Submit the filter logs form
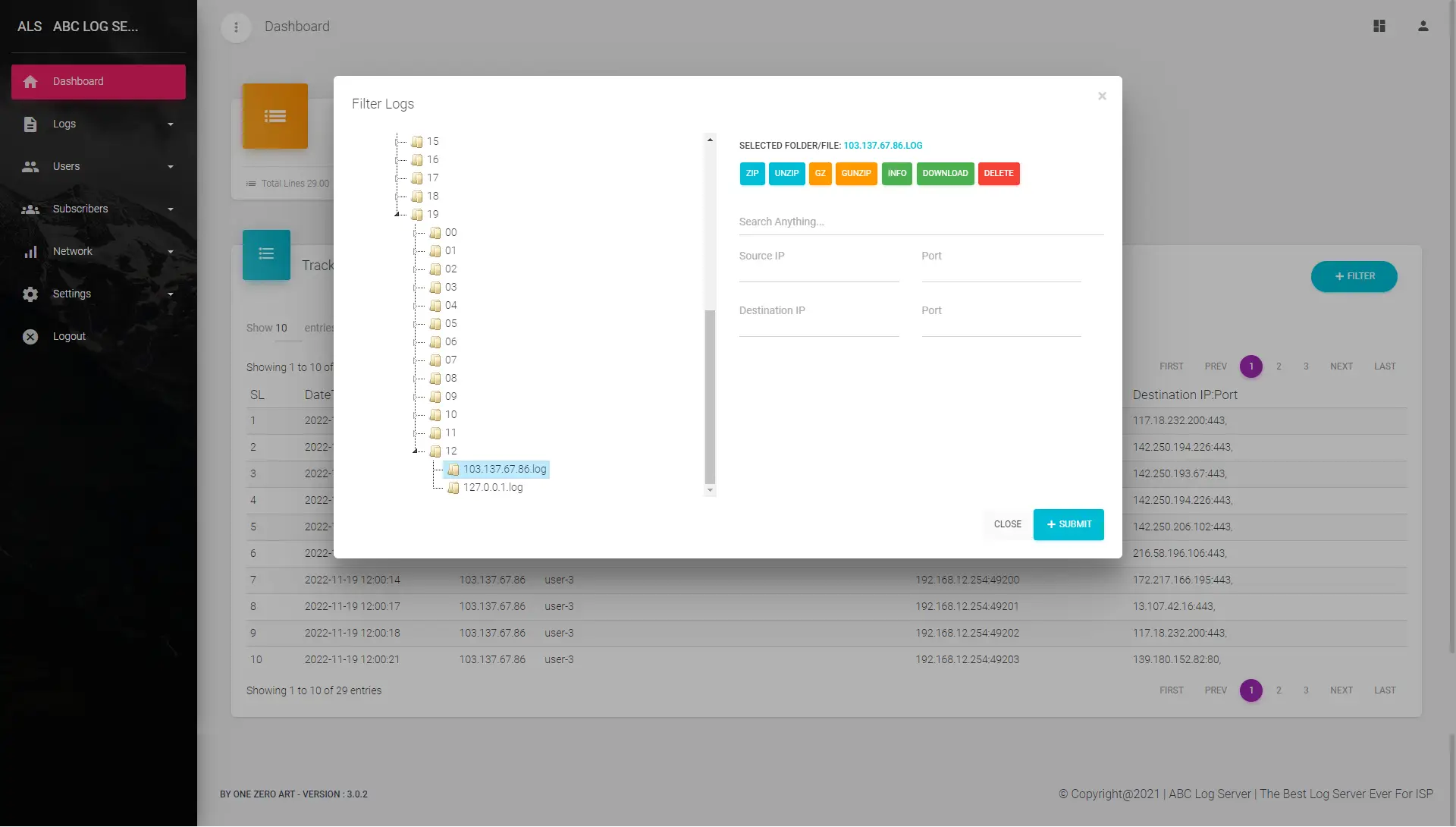Image resolution: width=1456 pixels, height=827 pixels. pos(1068,525)
